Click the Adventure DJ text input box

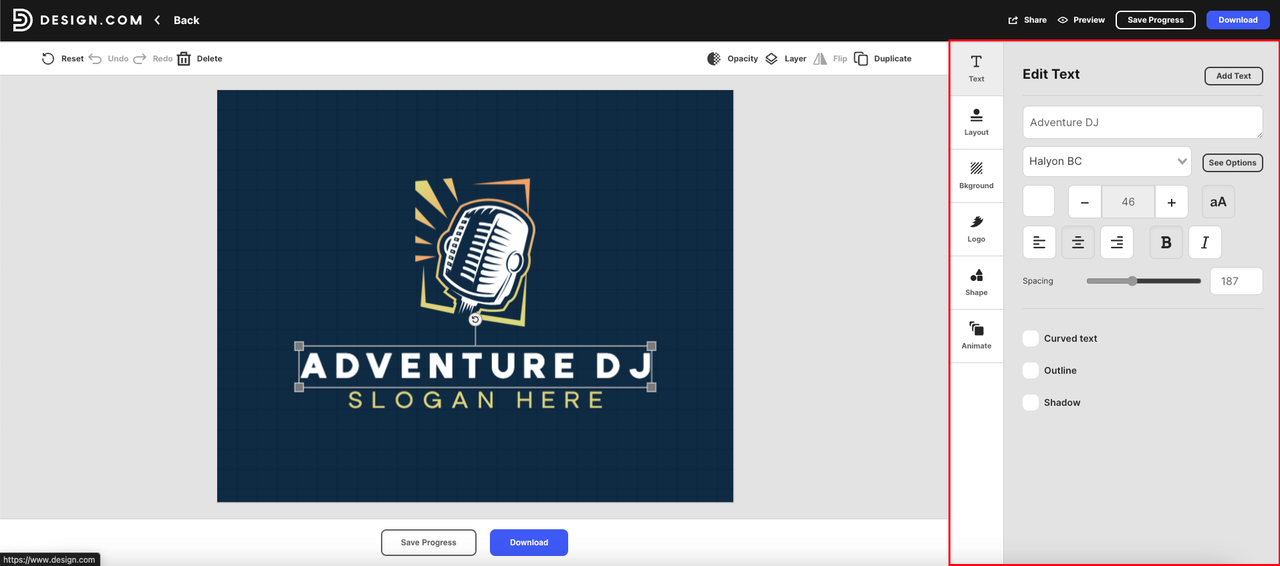[1143, 122]
